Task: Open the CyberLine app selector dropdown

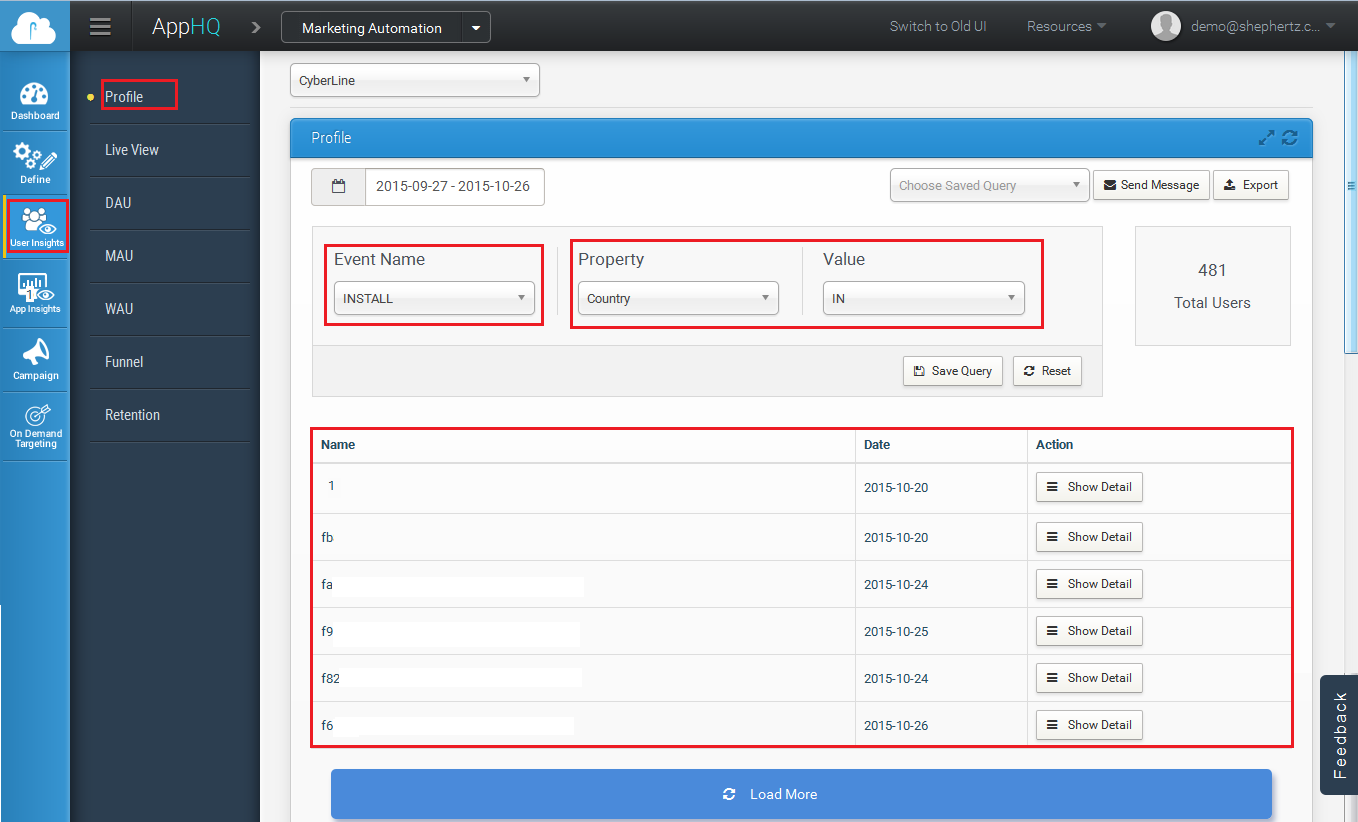Action: coord(414,81)
